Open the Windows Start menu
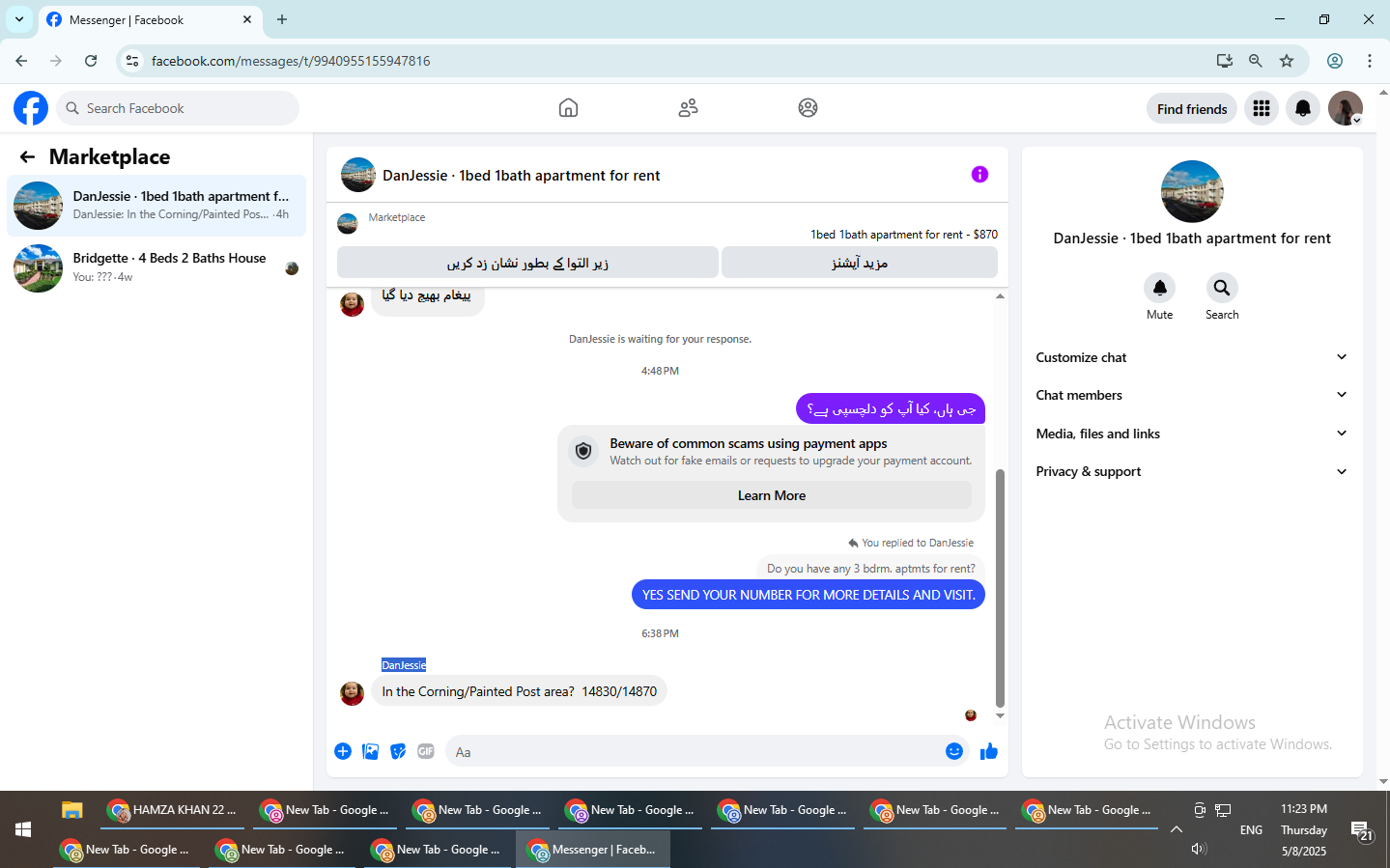The height and width of the screenshot is (868, 1390). [23, 829]
